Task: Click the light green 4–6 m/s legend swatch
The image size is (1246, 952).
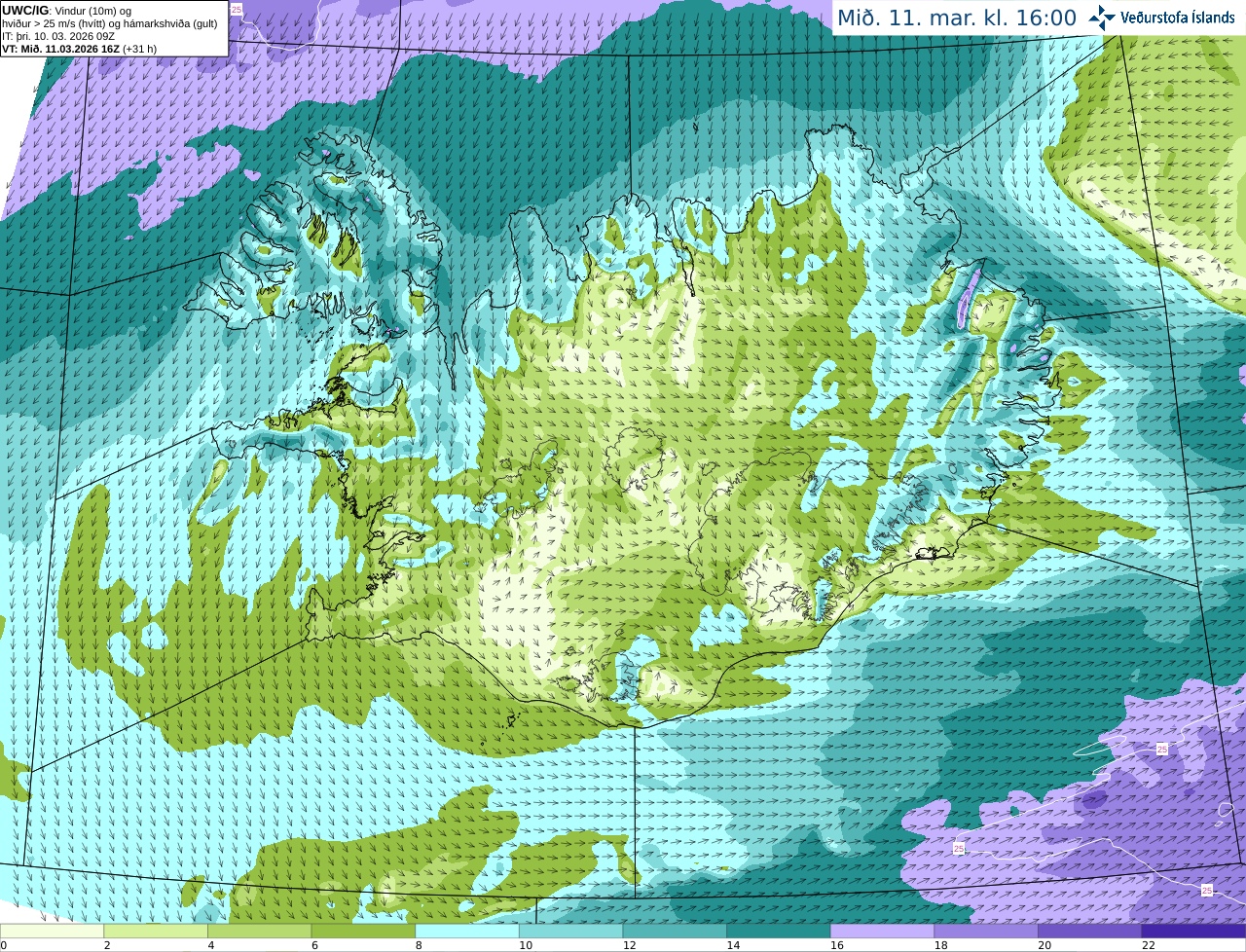Action: point(259,931)
